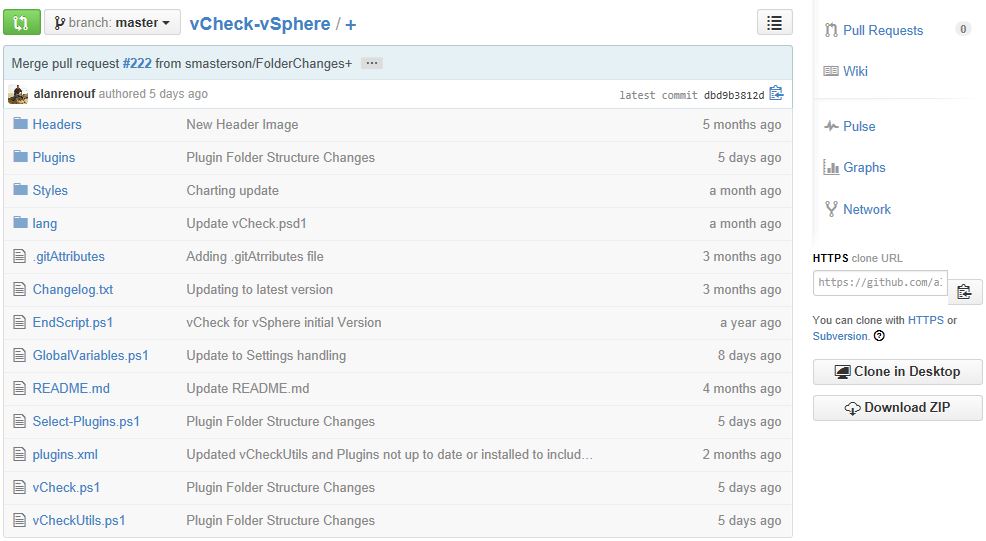Open the .gitAttributes file
The height and width of the screenshot is (541, 986).
[x=69, y=257]
